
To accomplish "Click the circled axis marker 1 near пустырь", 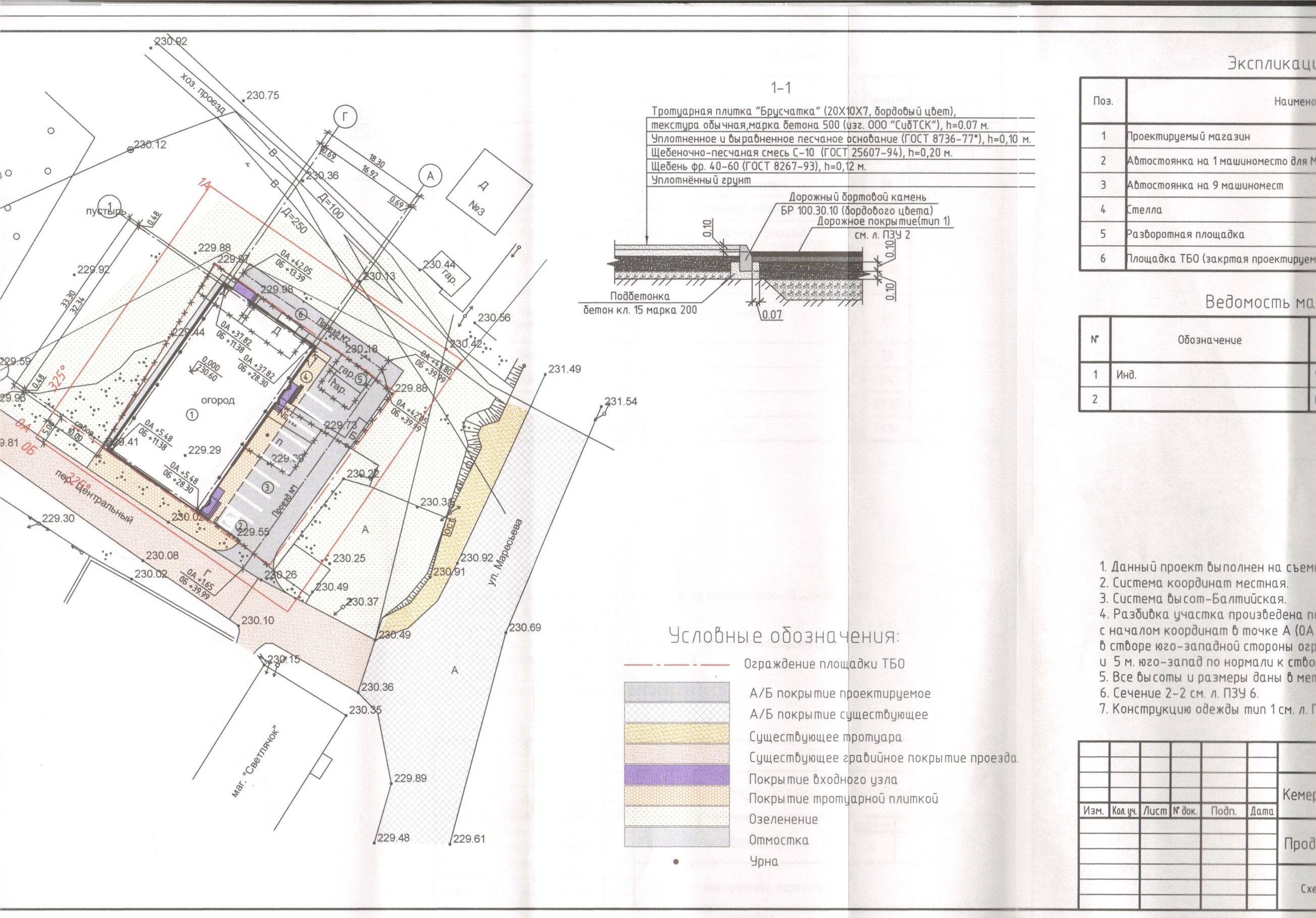I will (x=110, y=207).
